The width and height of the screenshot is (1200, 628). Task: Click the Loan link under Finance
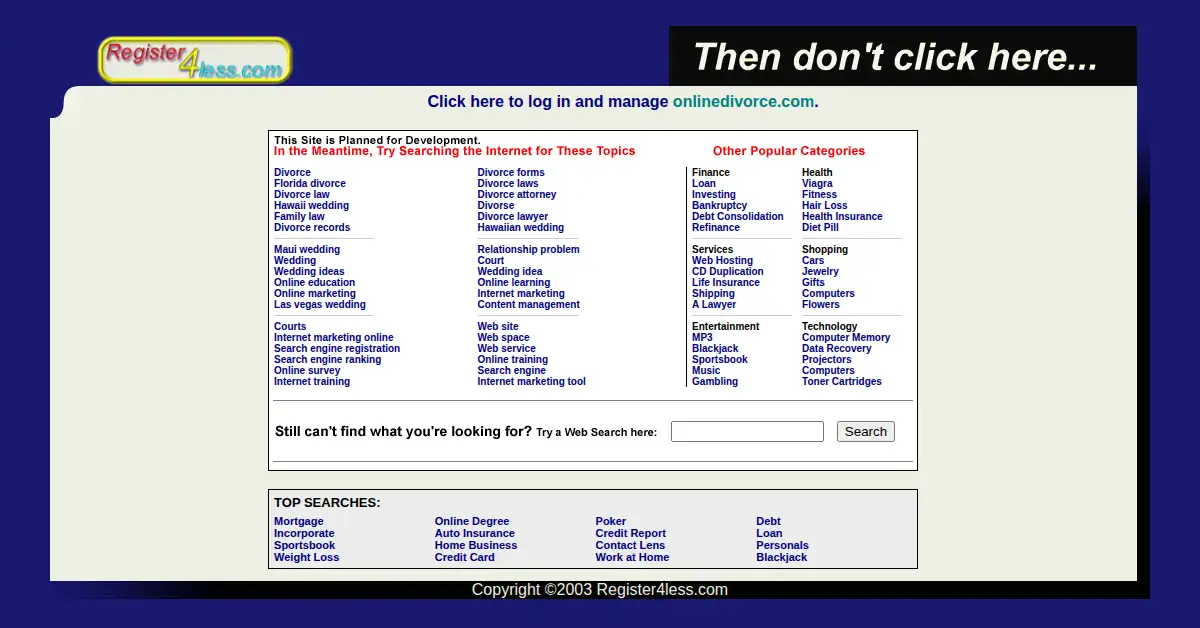point(704,184)
